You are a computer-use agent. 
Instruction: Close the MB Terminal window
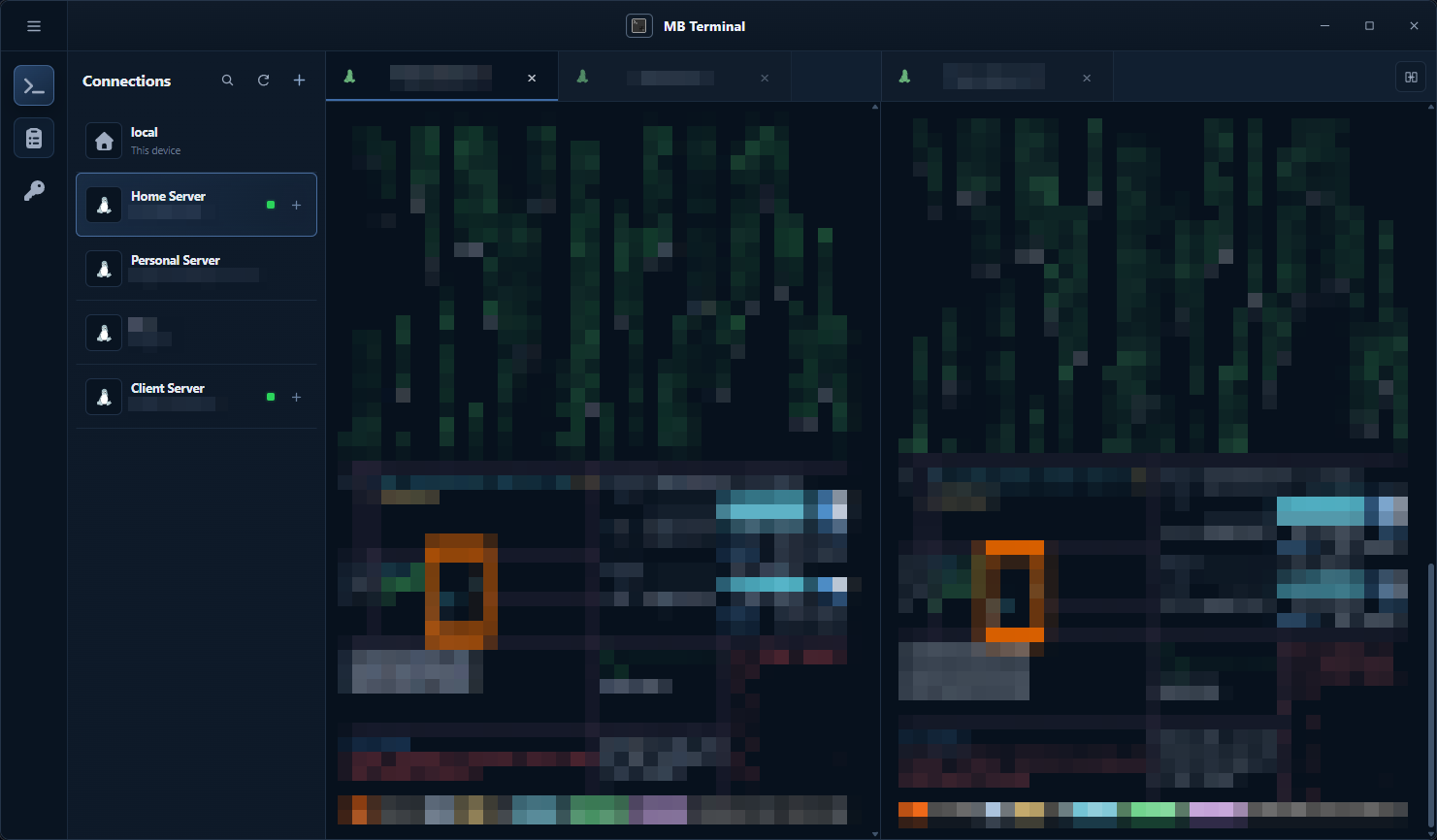coord(1414,26)
